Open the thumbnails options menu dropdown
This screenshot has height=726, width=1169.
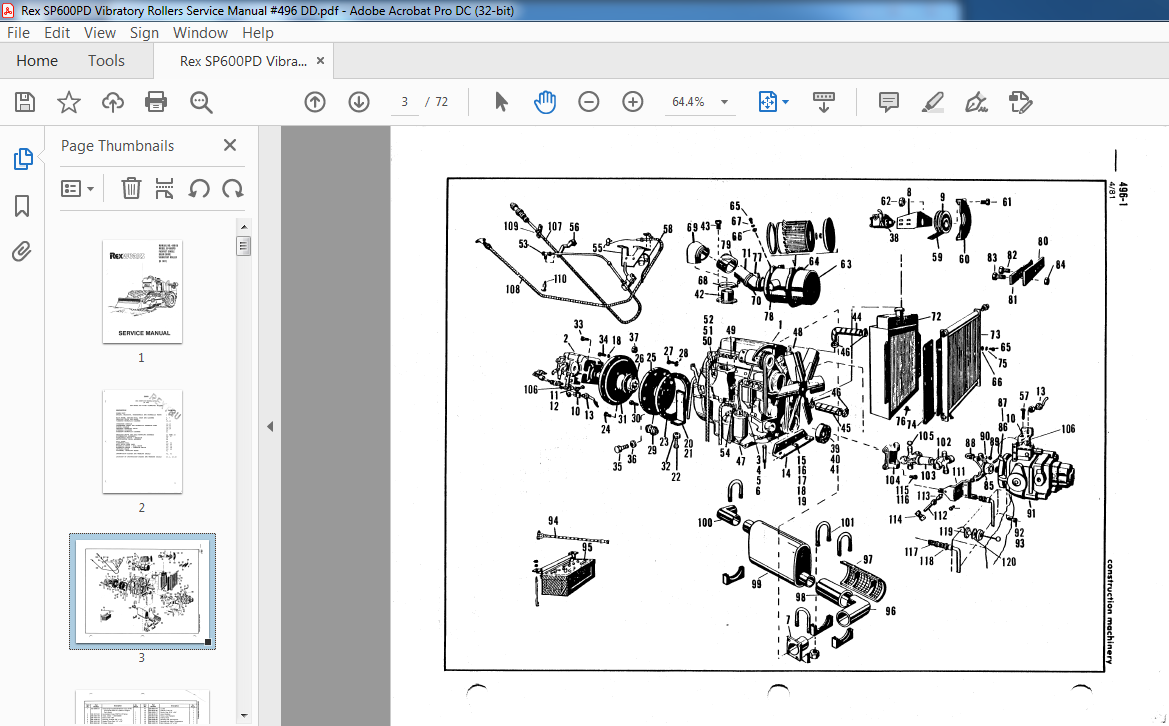coord(77,189)
